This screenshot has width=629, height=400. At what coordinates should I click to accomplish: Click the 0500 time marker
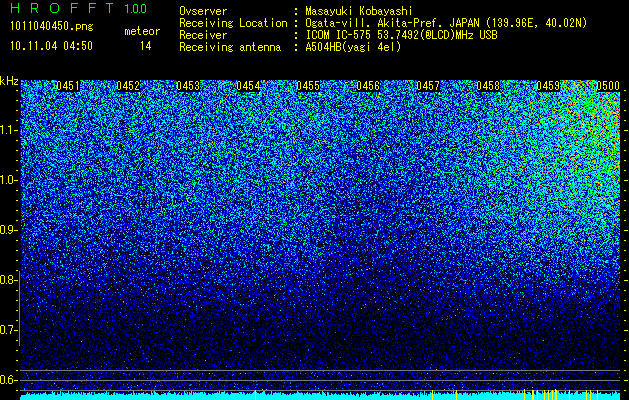(x=608, y=86)
